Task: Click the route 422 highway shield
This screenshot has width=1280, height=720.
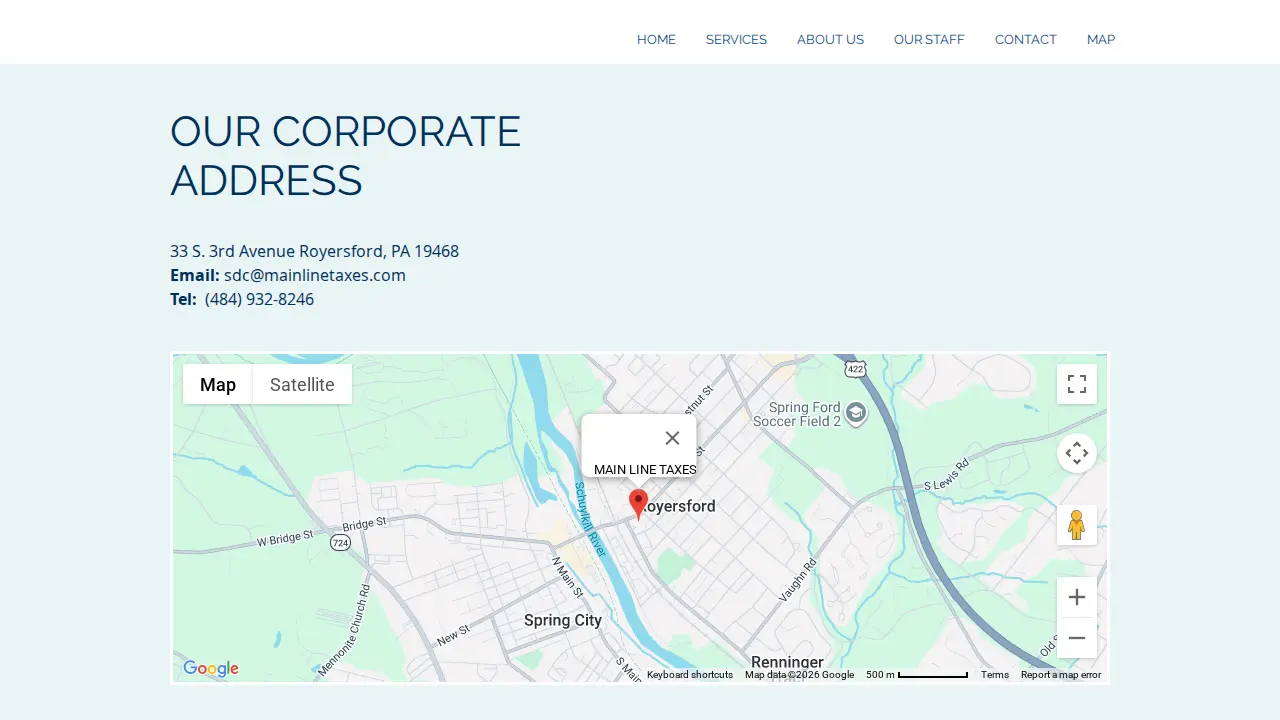Action: (x=854, y=369)
